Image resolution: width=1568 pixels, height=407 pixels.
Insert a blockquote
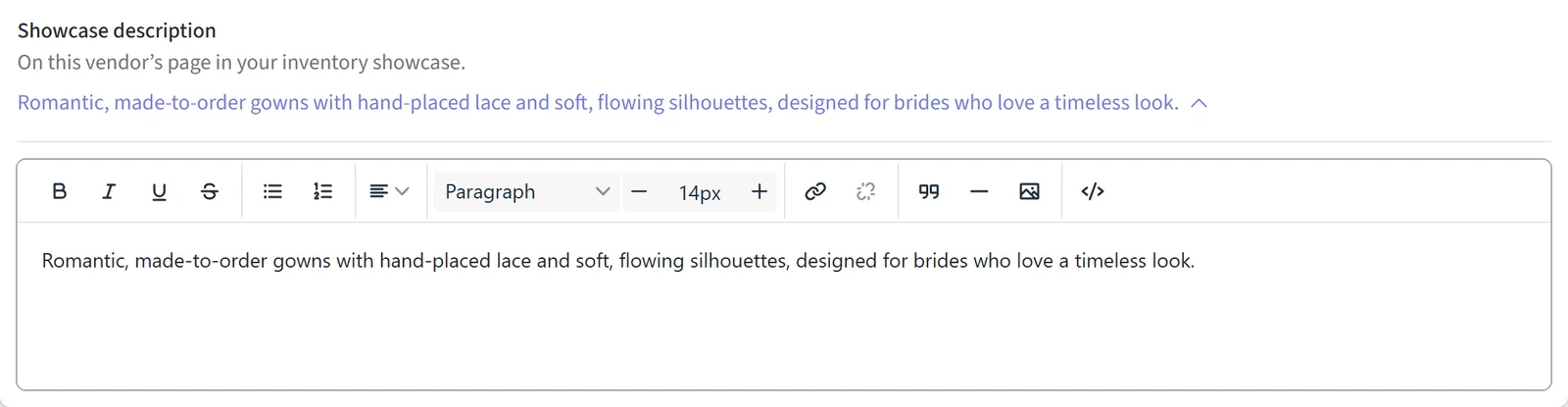[x=929, y=191]
